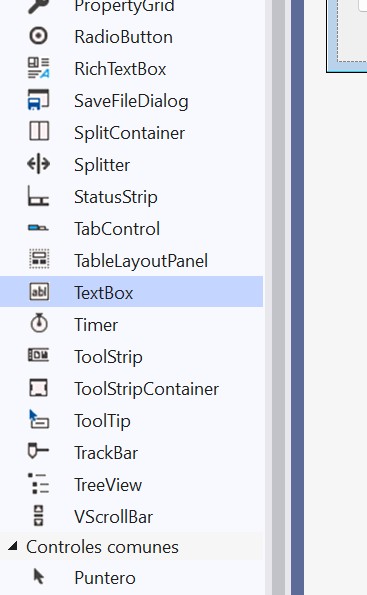Click the ToolTip label
Screen dimensions: 367x595
(x=102, y=421)
